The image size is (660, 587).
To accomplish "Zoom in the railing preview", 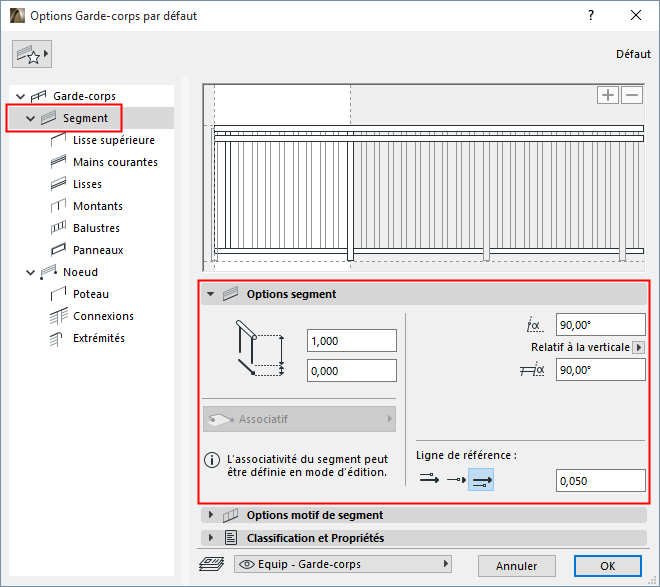I will tap(607, 95).
